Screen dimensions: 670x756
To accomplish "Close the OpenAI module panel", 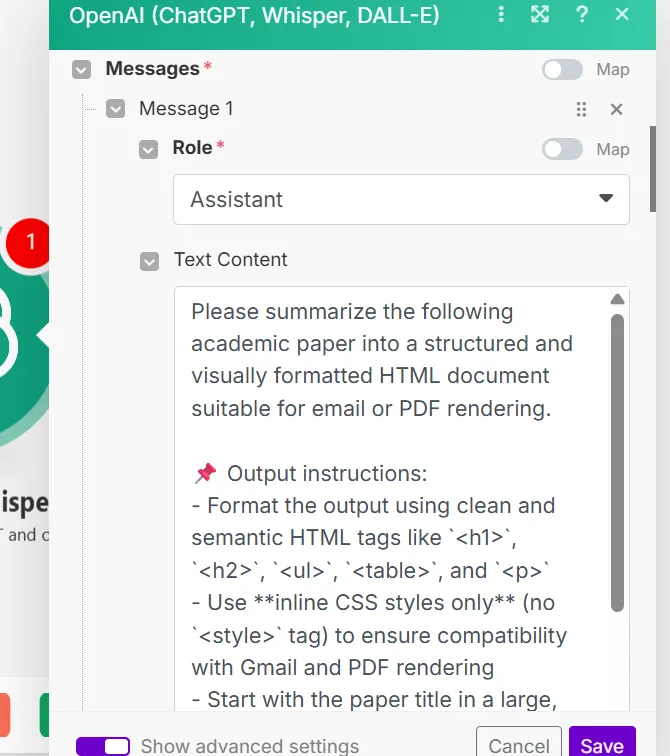I will 622,14.
